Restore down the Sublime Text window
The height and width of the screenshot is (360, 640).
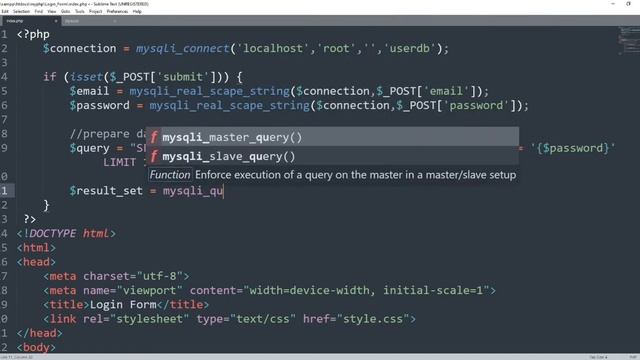[x=628, y=4]
